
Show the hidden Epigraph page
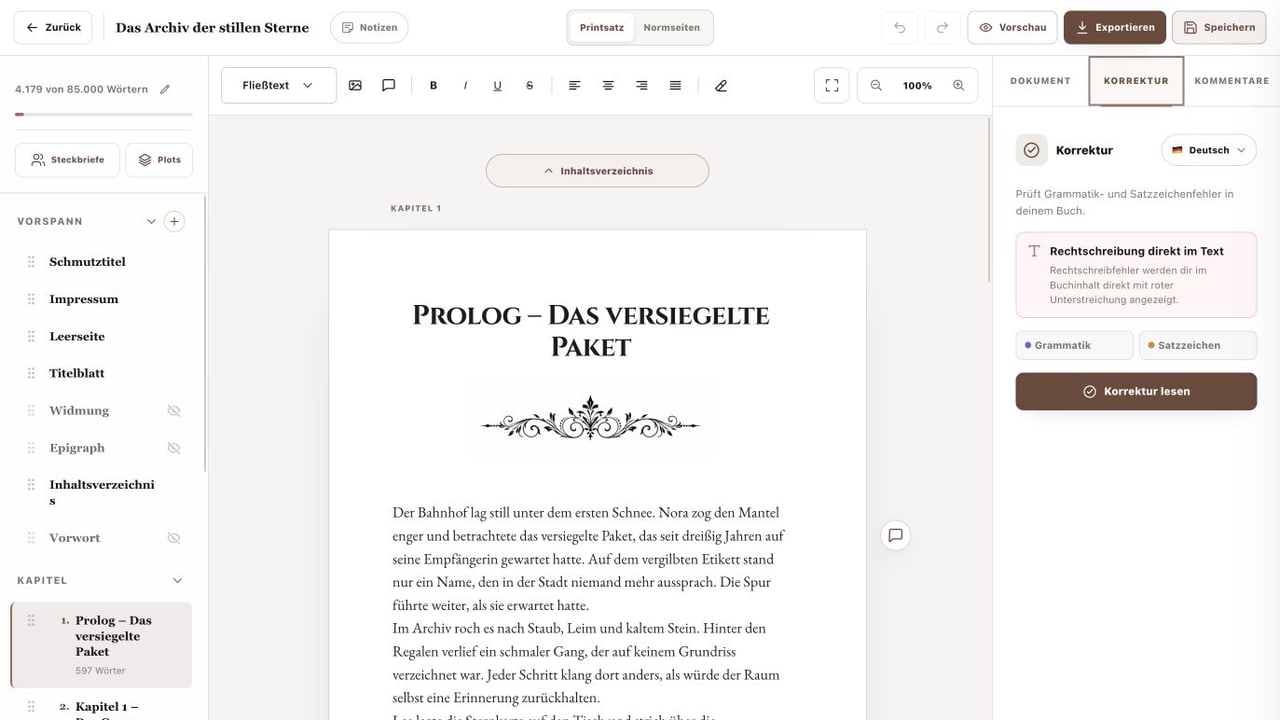pyautogui.click(x=173, y=448)
